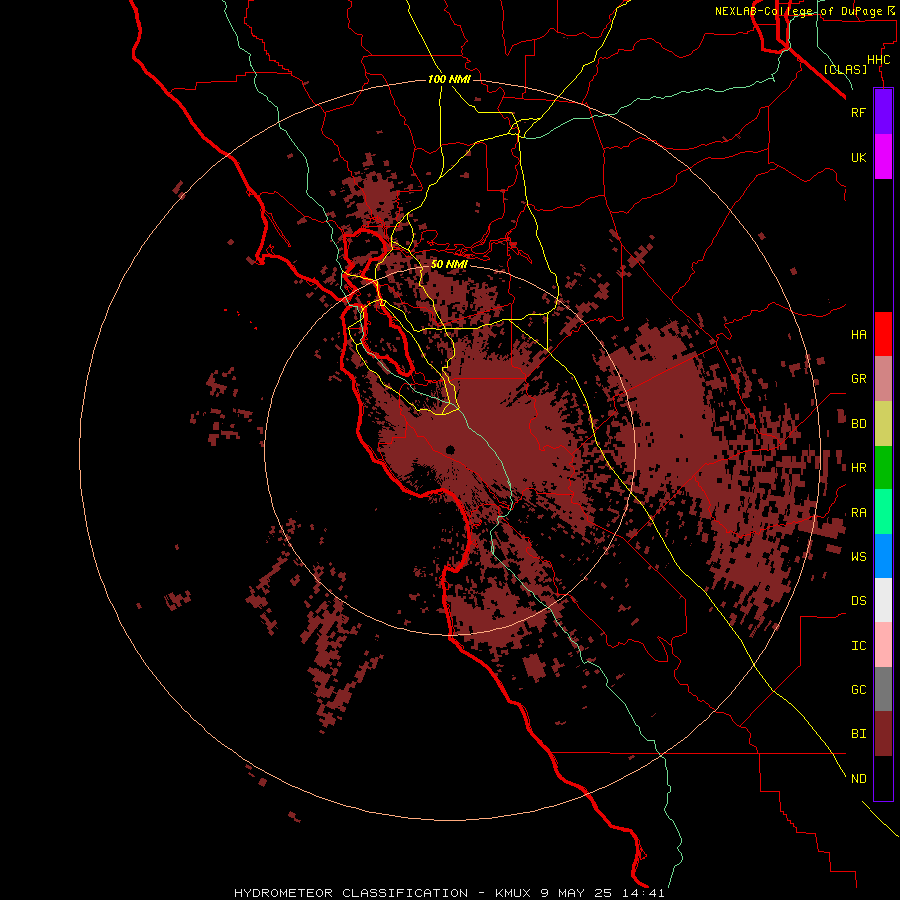Image resolution: width=900 pixels, height=900 pixels.
Task: Click the BI legend label
Action: (858, 734)
